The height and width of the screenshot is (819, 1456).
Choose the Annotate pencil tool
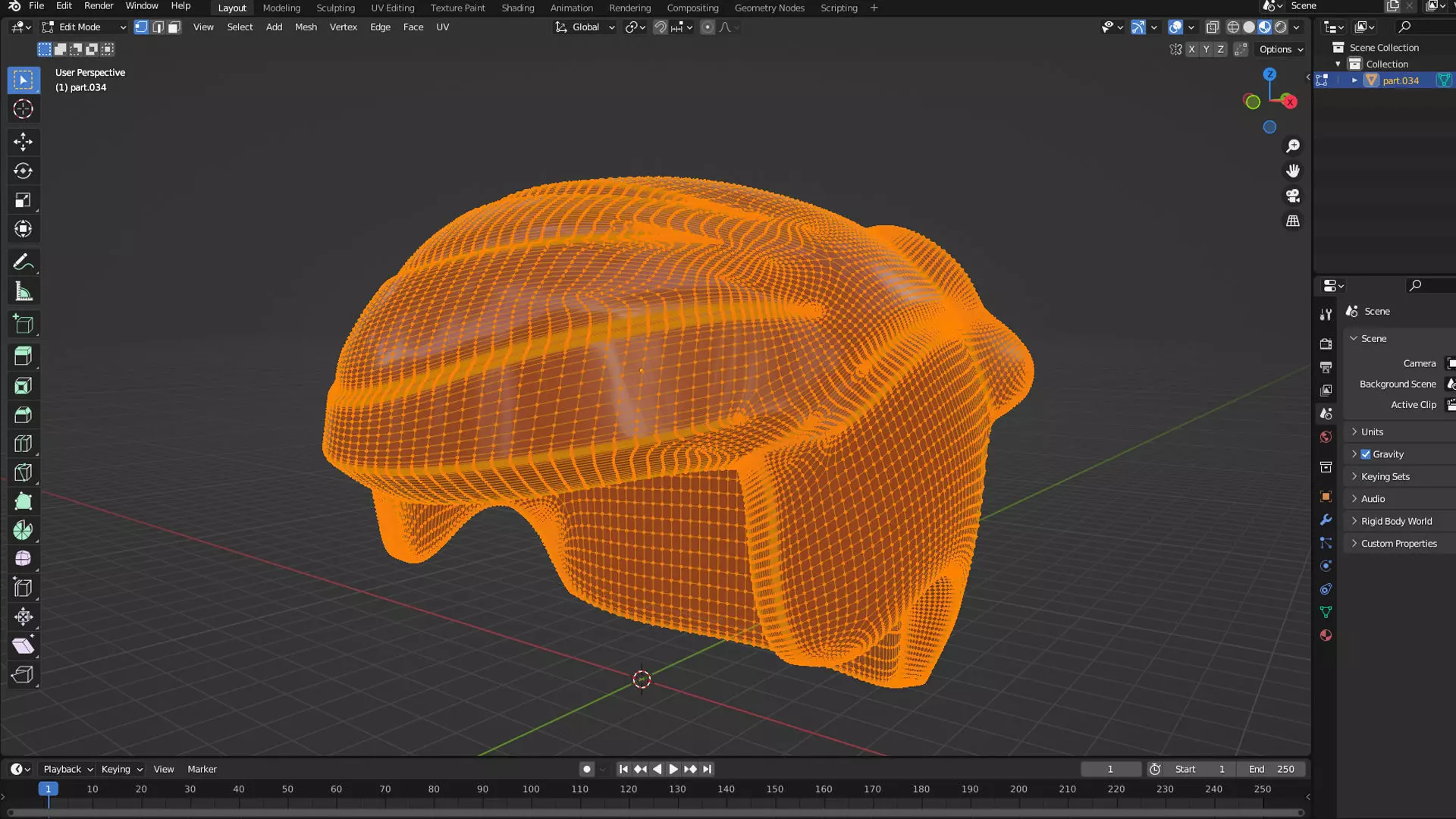23,262
